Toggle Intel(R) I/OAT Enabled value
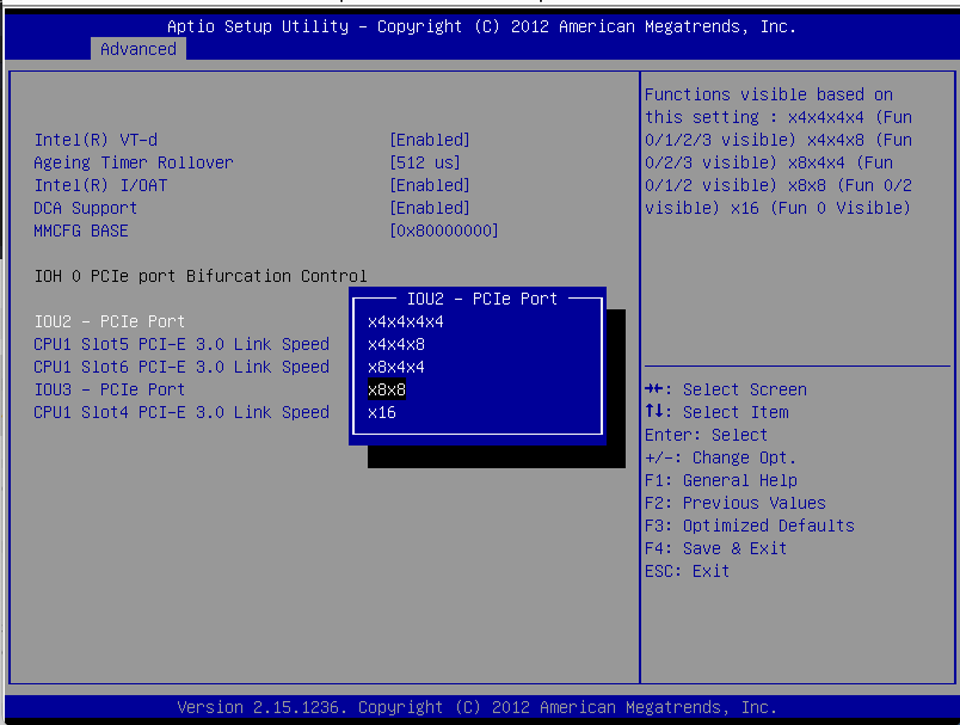The image size is (960, 725). tap(429, 185)
